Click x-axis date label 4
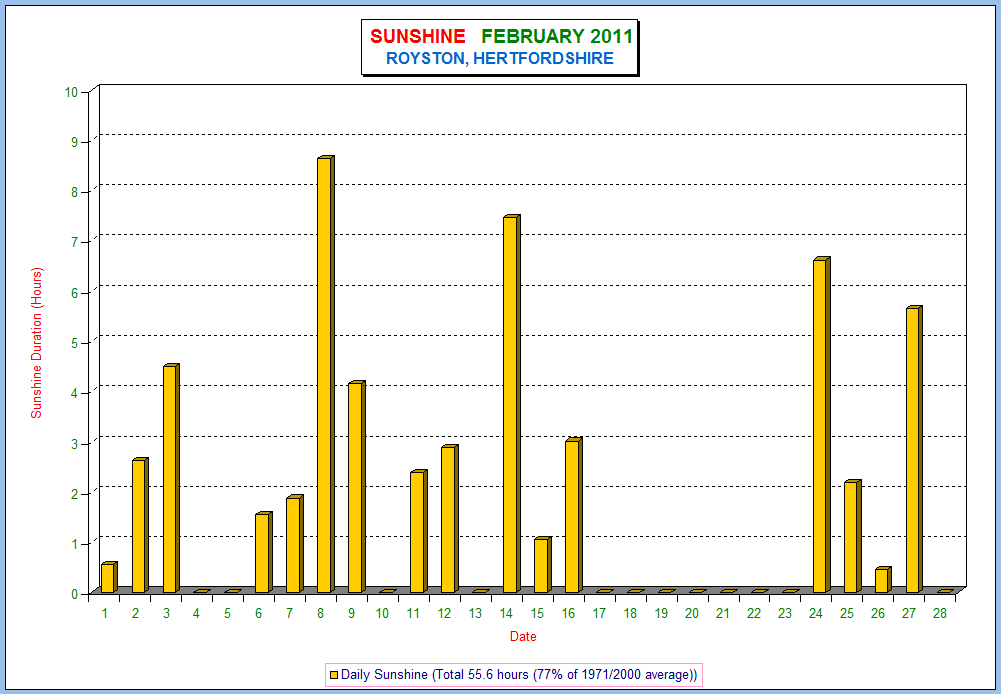 pyautogui.click(x=196, y=614)
